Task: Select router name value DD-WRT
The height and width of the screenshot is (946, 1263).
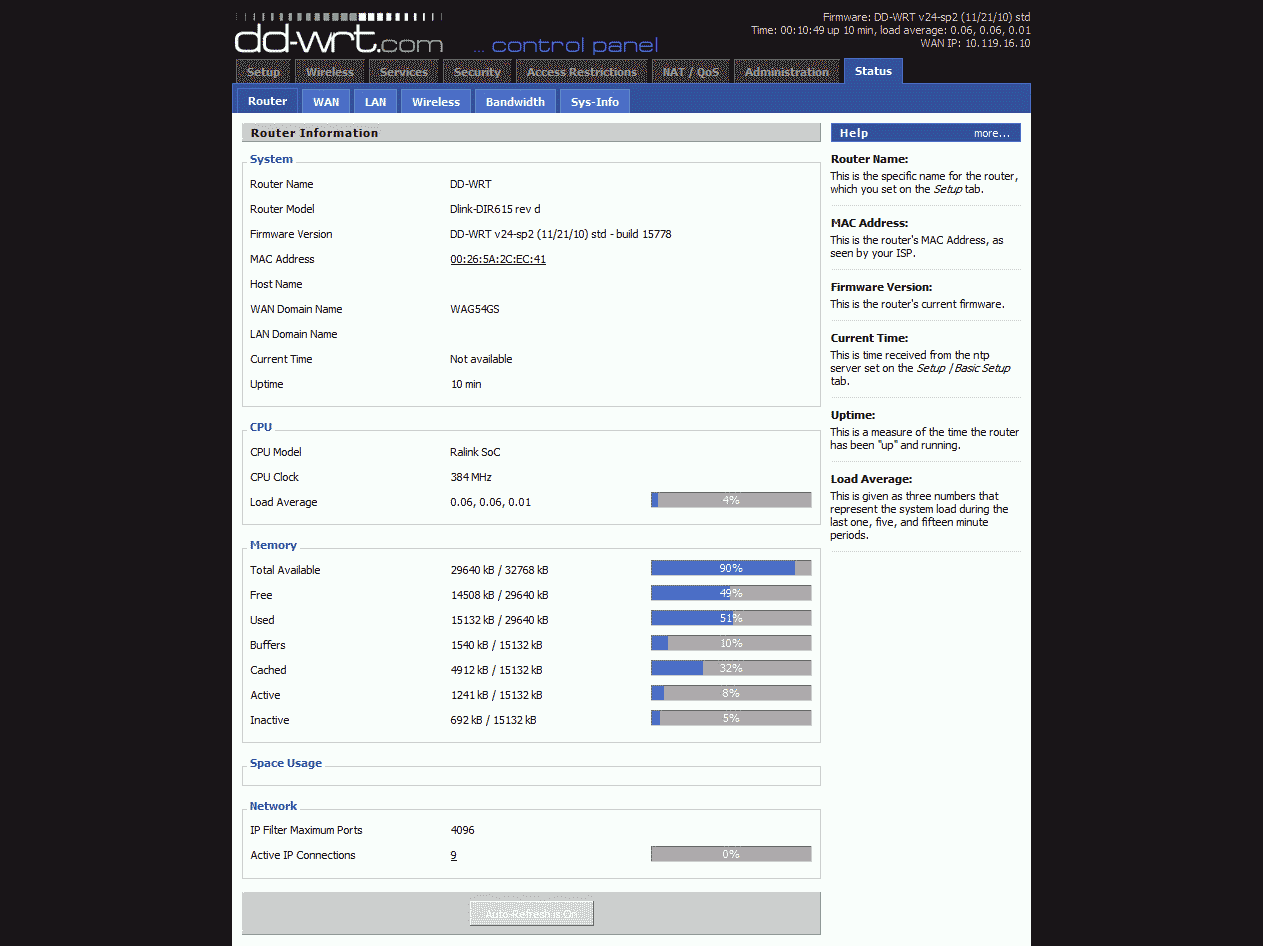Action: 471,184
